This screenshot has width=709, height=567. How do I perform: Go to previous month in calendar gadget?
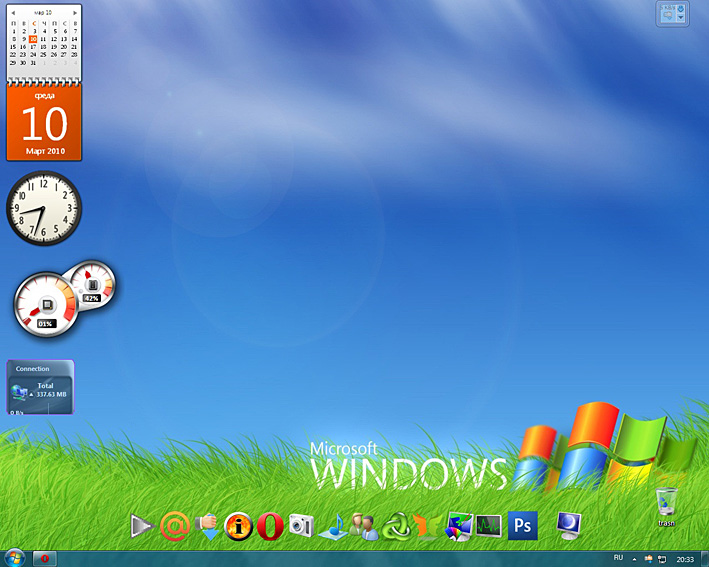coord(13,13)
